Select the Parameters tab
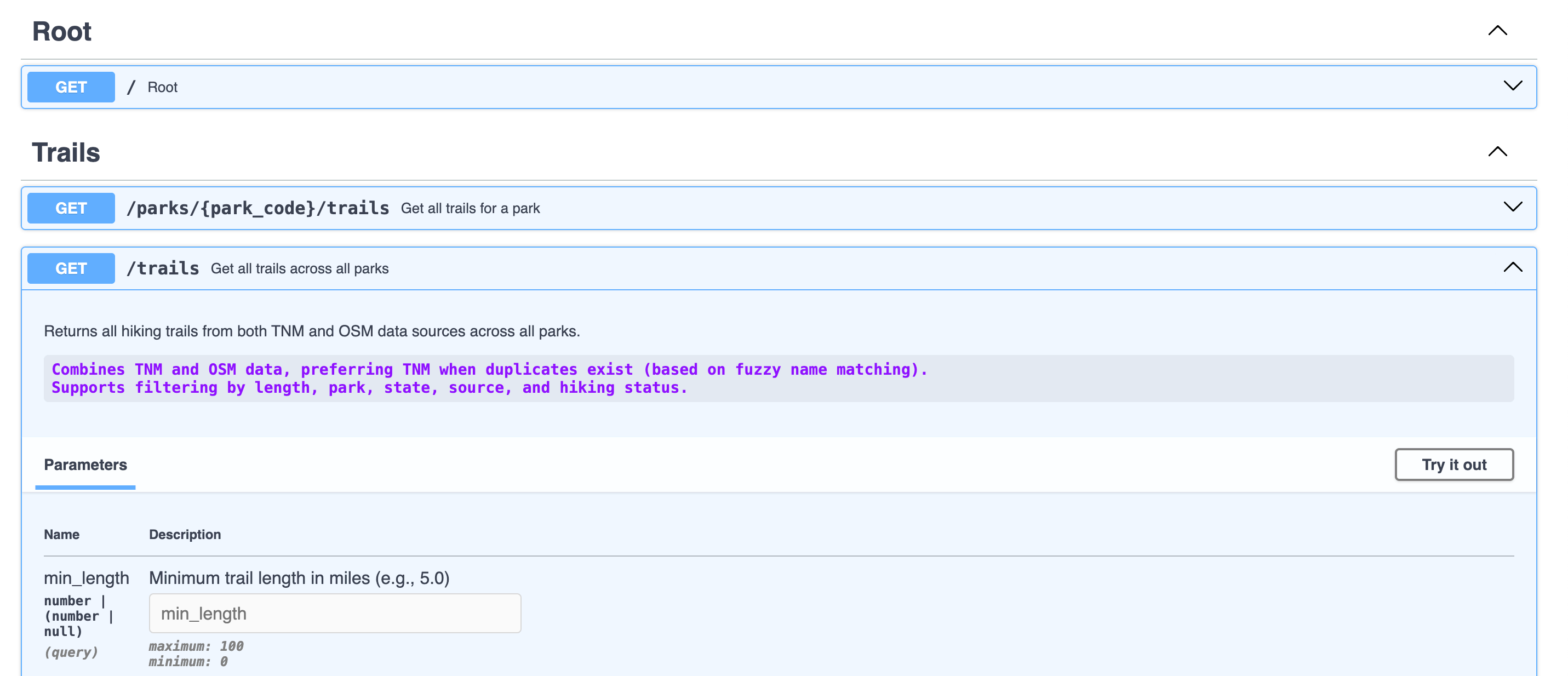The width and height of the screenshot is (1568, 676). (x=85, y=465)
